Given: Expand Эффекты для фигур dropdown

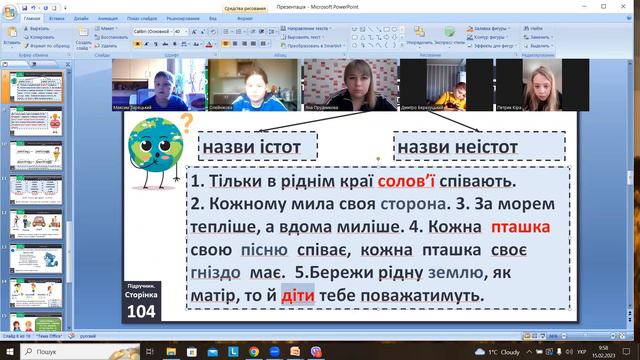Looking at the screenshot, I should click(x=492, y=46).
